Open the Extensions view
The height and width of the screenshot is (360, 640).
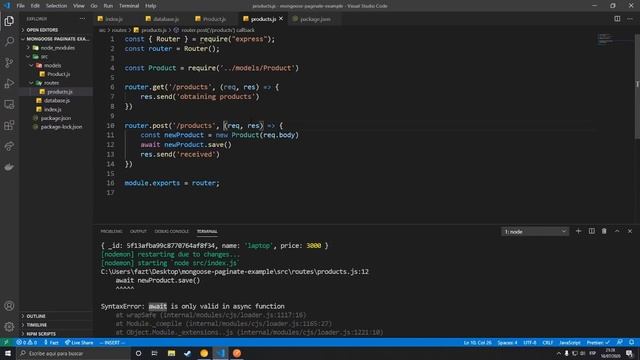(9, 125)
